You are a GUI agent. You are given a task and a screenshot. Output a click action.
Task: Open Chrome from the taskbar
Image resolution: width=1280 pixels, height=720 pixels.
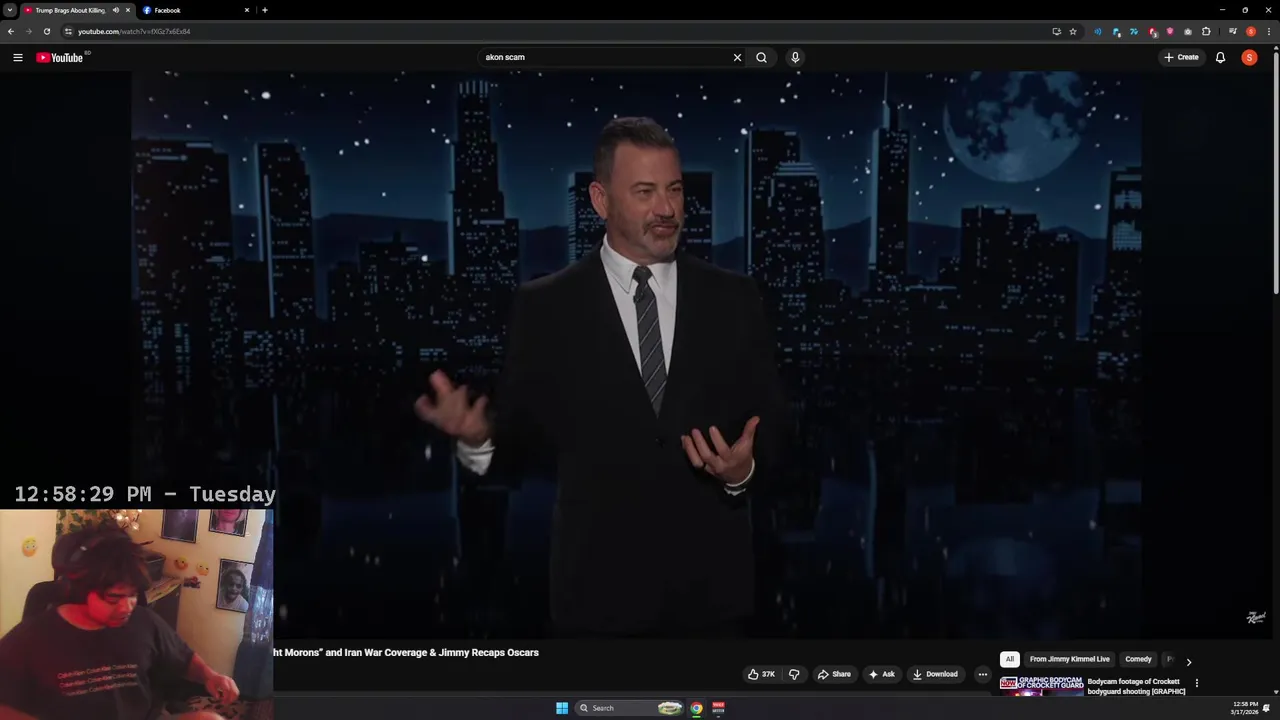click(x=697, y=708)
